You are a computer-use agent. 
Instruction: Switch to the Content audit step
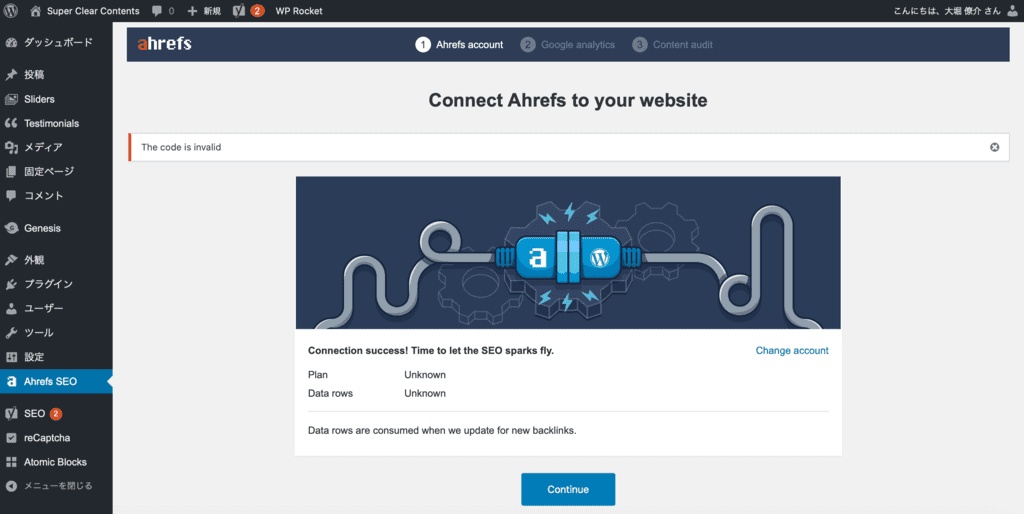[x=673, y=45]
